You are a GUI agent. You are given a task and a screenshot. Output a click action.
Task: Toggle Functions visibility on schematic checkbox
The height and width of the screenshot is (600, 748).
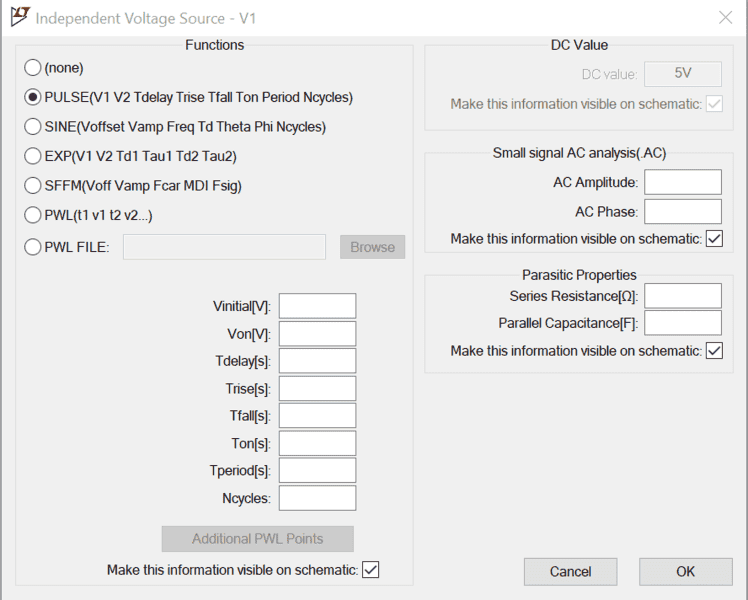371,570
